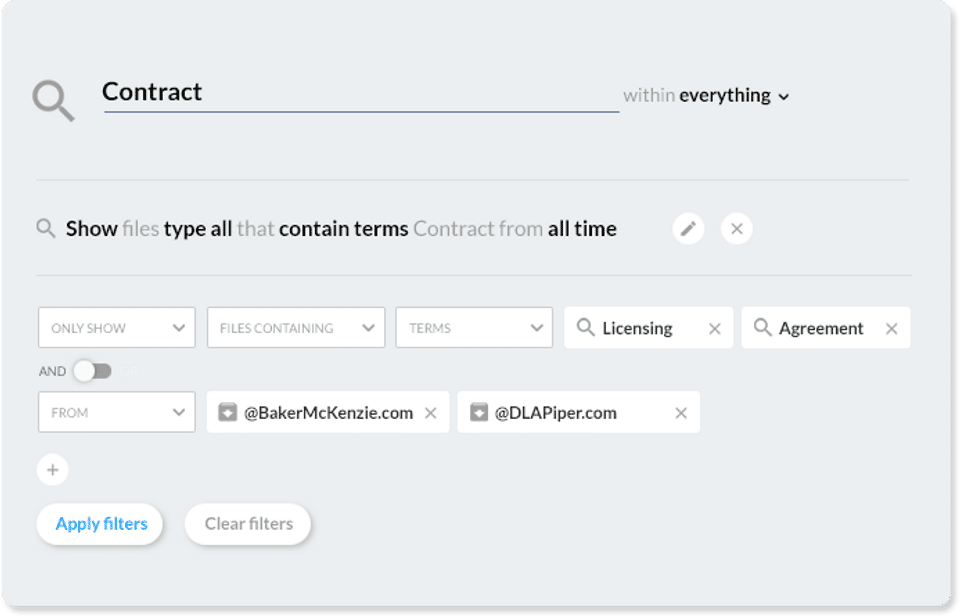The width and height of the screenshot is (960, 616).
Task: Focus the Contract search input field
Action: tap(360, 93)
